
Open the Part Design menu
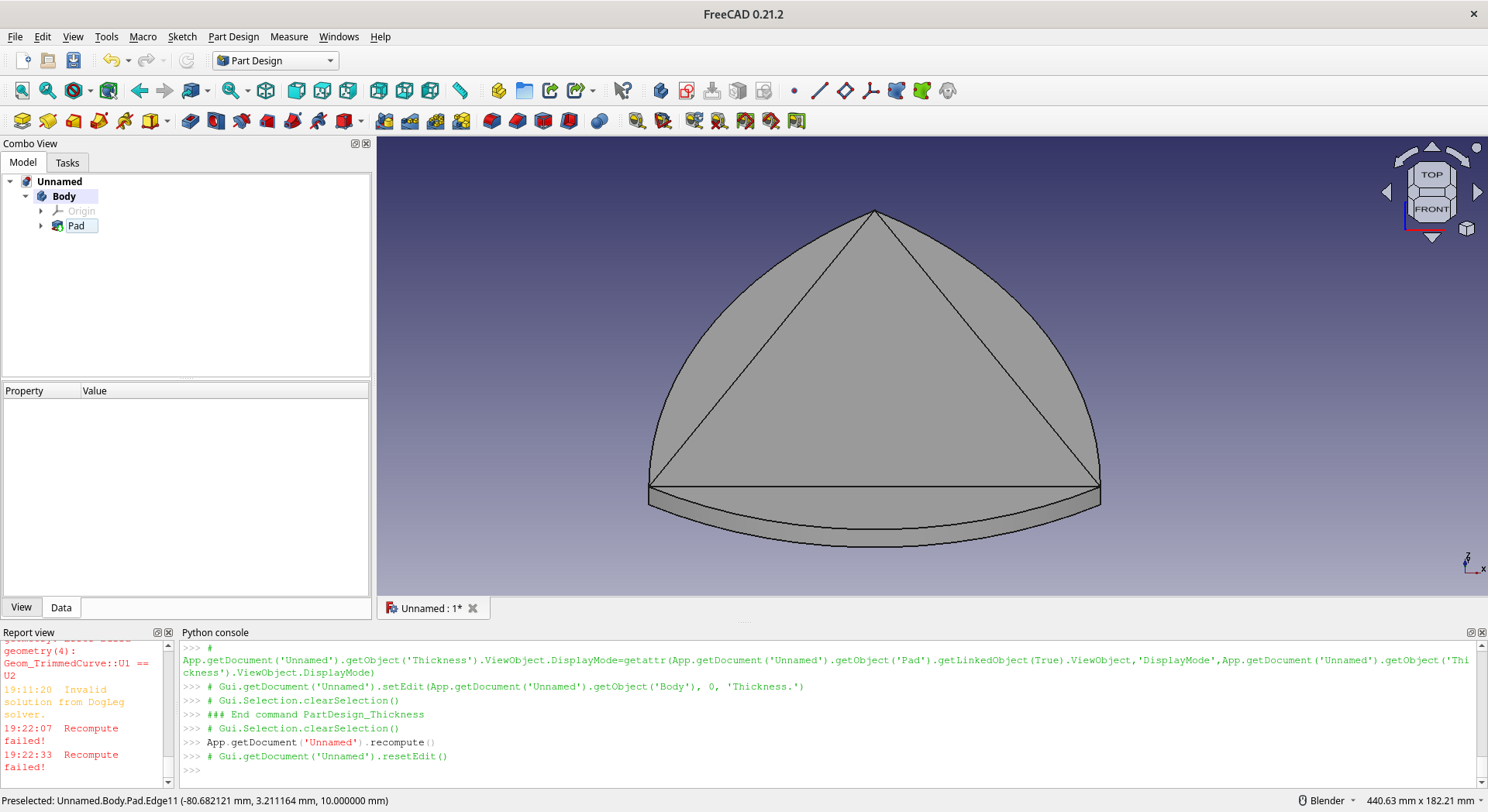233,37
